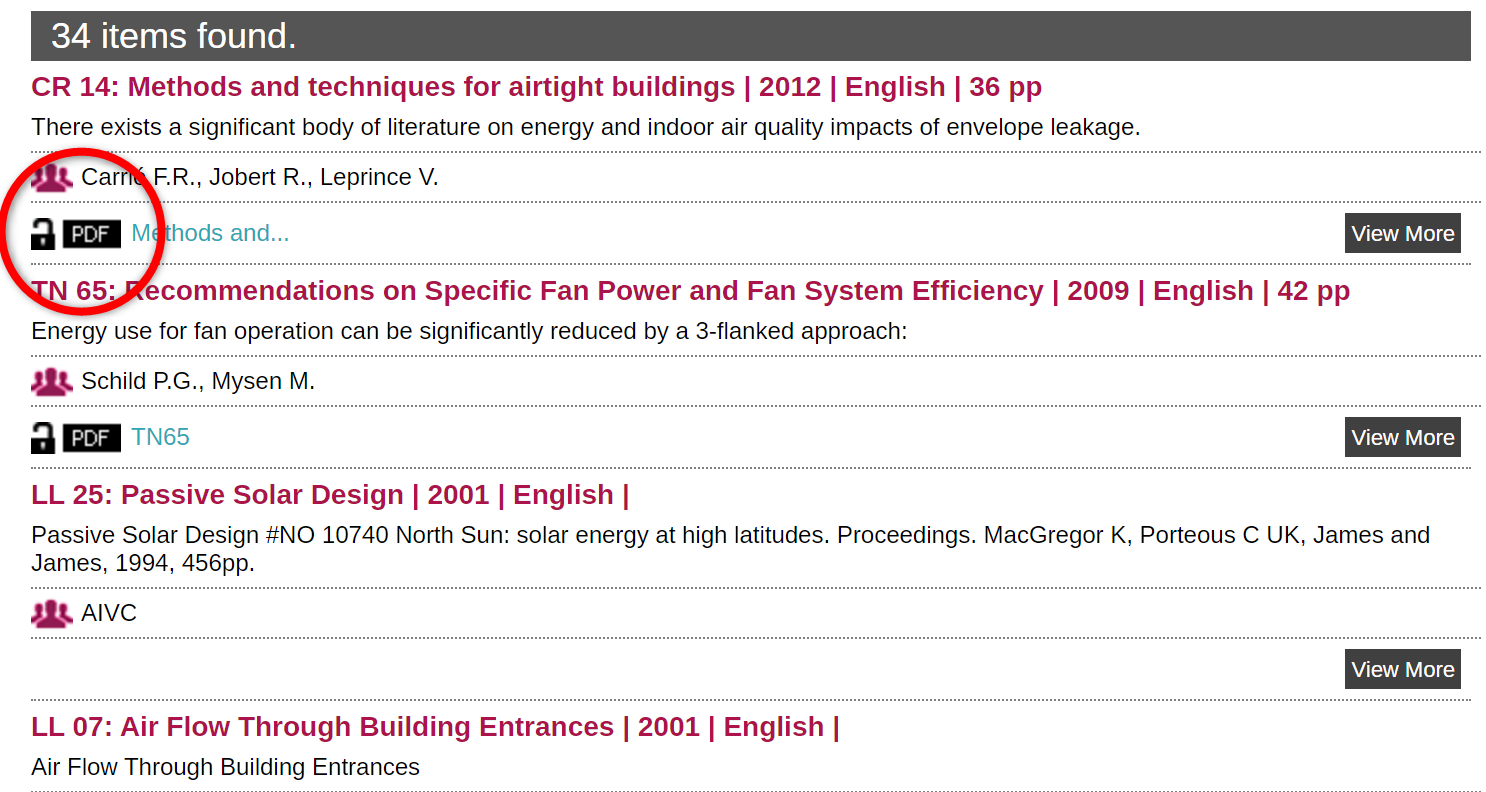Image resolution: width=1486 pixels, height=792 pixels.
Task: Click author names Carrié, Jobert, Leprince
Action: click(260, 178)
